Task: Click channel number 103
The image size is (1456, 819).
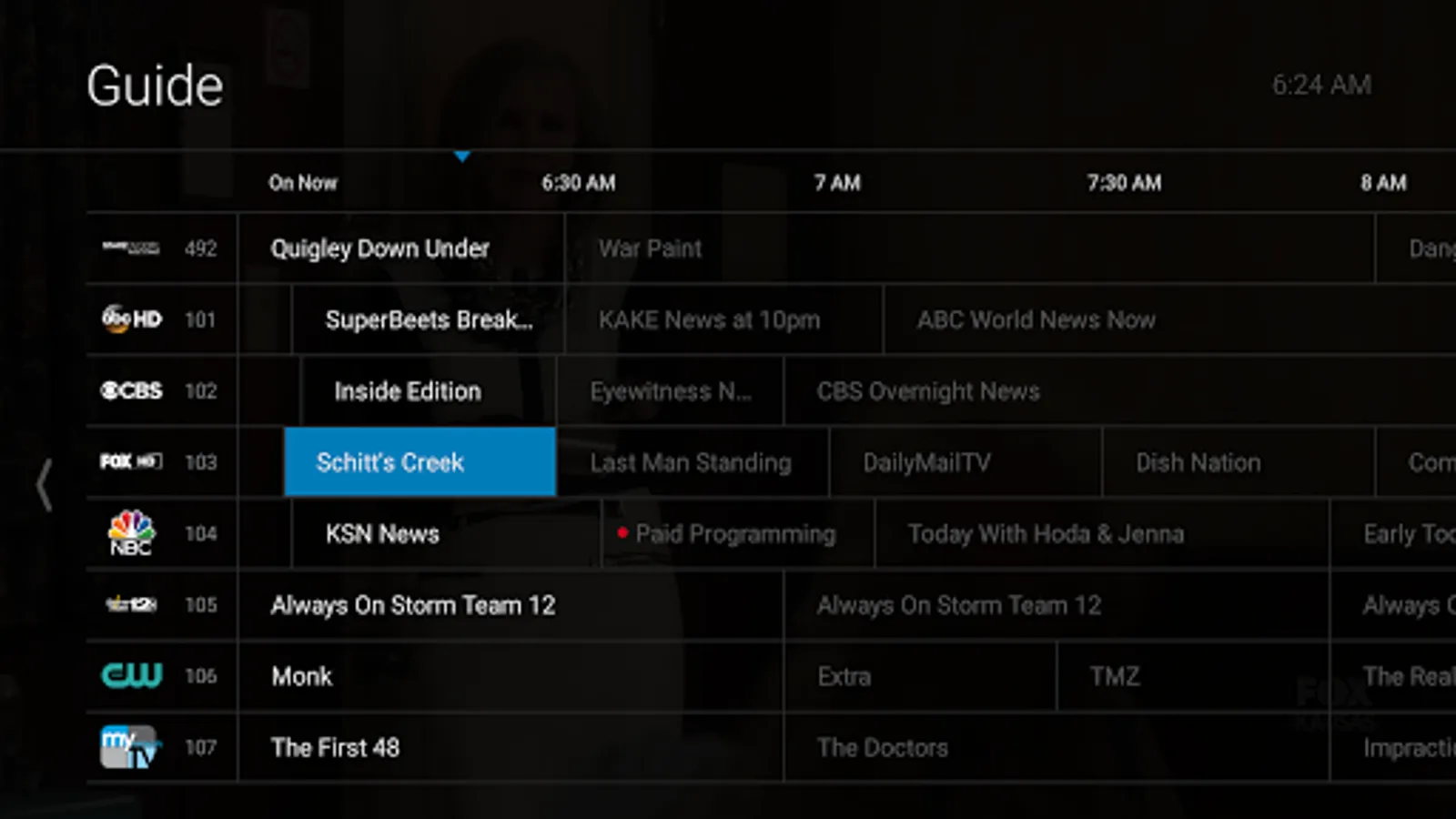Action: 201,462
